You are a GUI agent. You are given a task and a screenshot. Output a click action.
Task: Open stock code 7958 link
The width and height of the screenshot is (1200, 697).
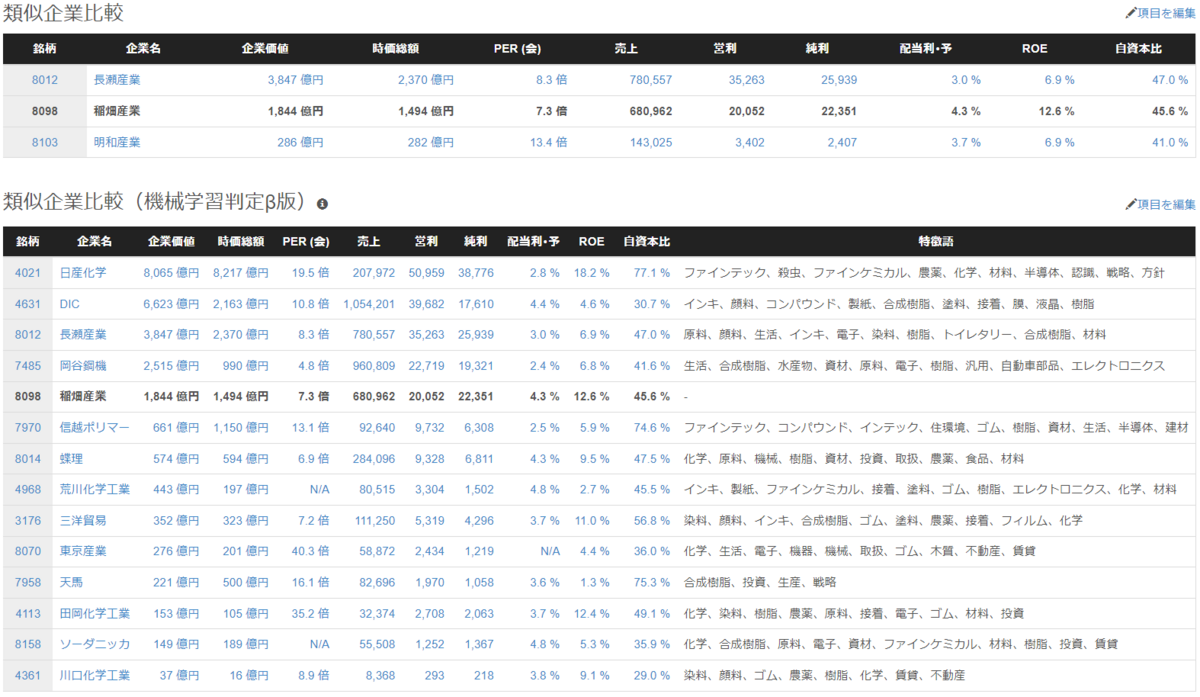coord(28,582)
